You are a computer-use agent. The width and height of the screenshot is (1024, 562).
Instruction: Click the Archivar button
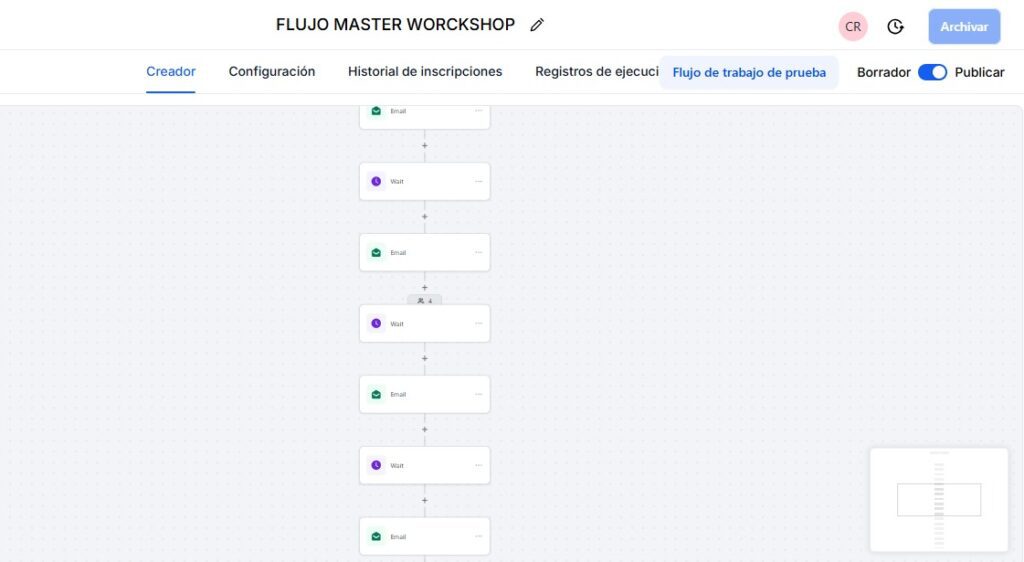tap(964, 27)
